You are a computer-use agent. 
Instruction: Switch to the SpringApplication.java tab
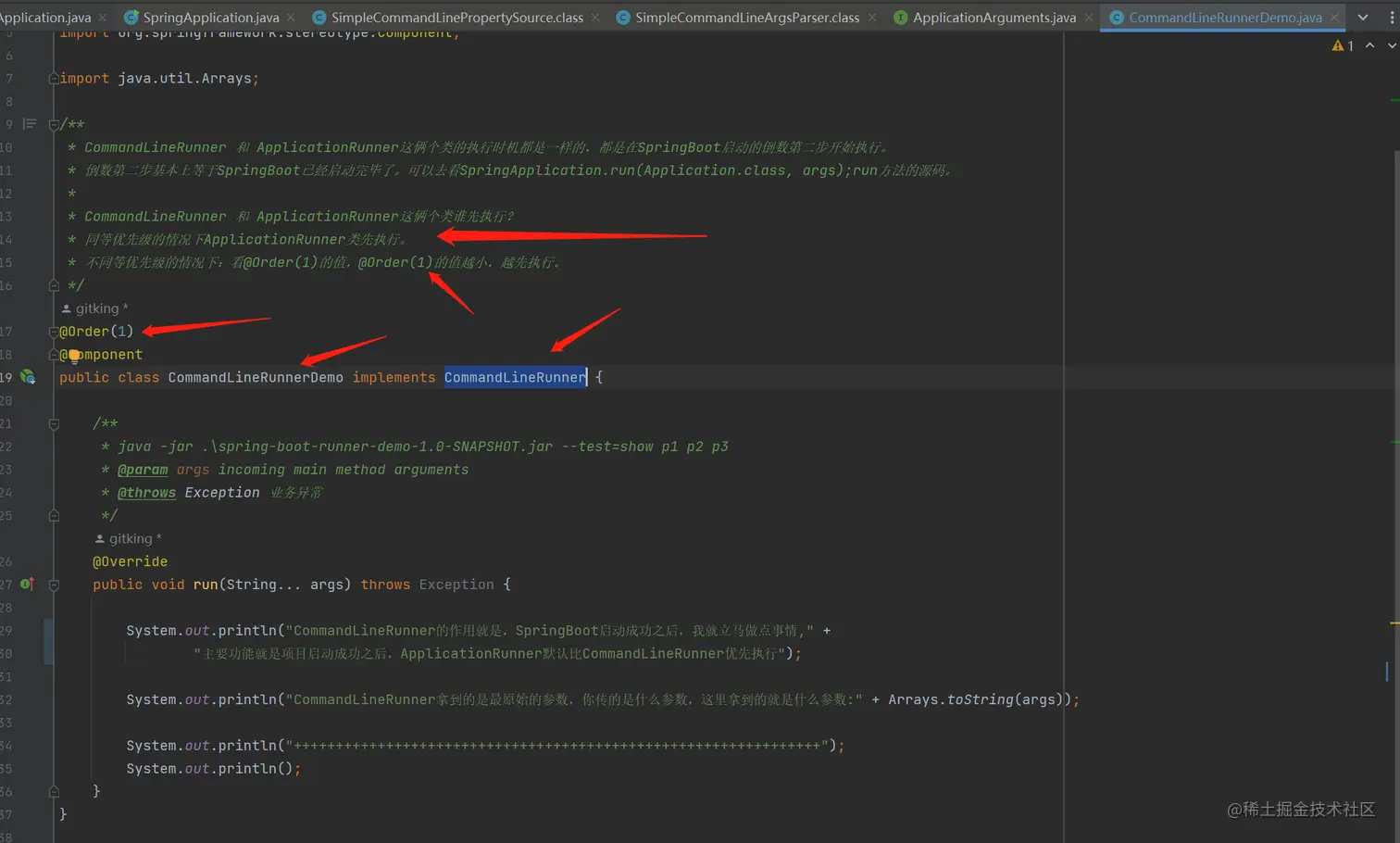click(x=210, y=17)
